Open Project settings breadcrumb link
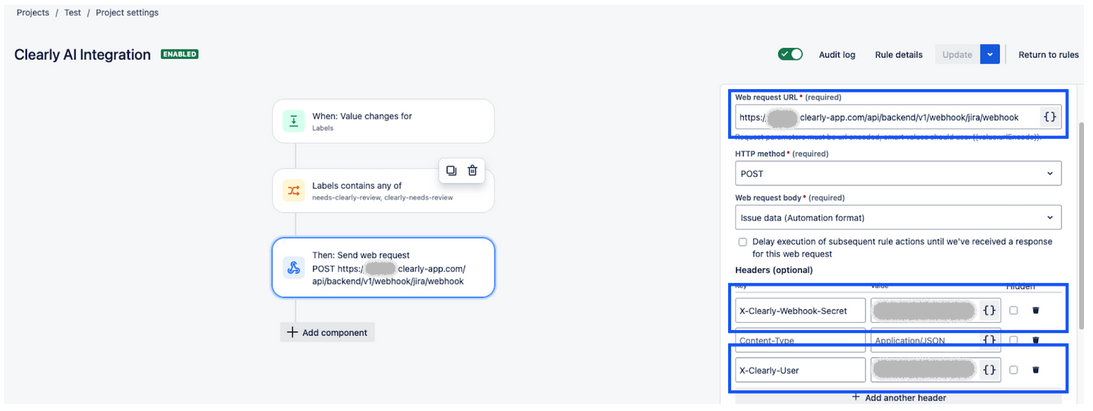 coord(127,13)
